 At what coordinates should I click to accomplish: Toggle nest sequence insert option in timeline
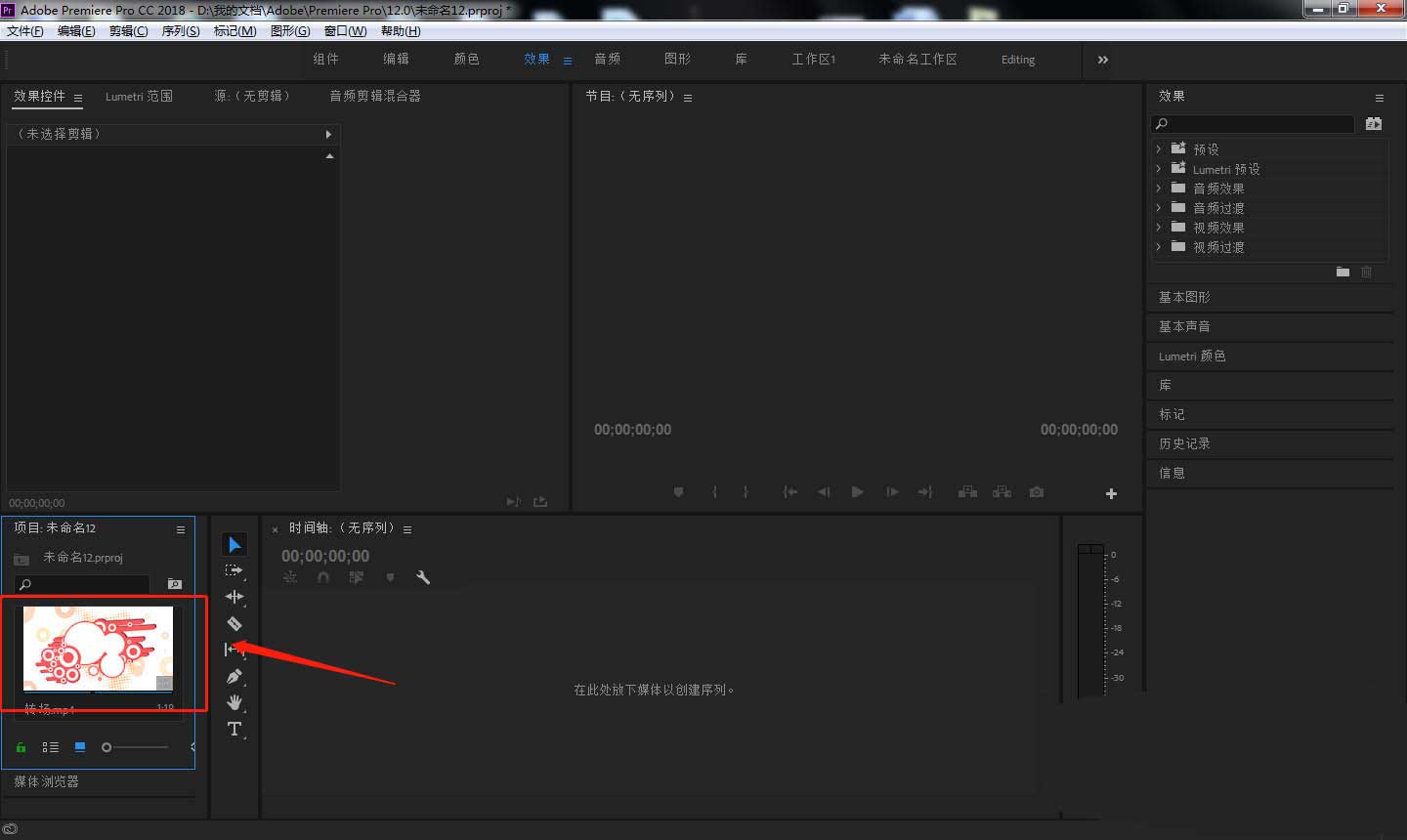(x=290, y=577)
